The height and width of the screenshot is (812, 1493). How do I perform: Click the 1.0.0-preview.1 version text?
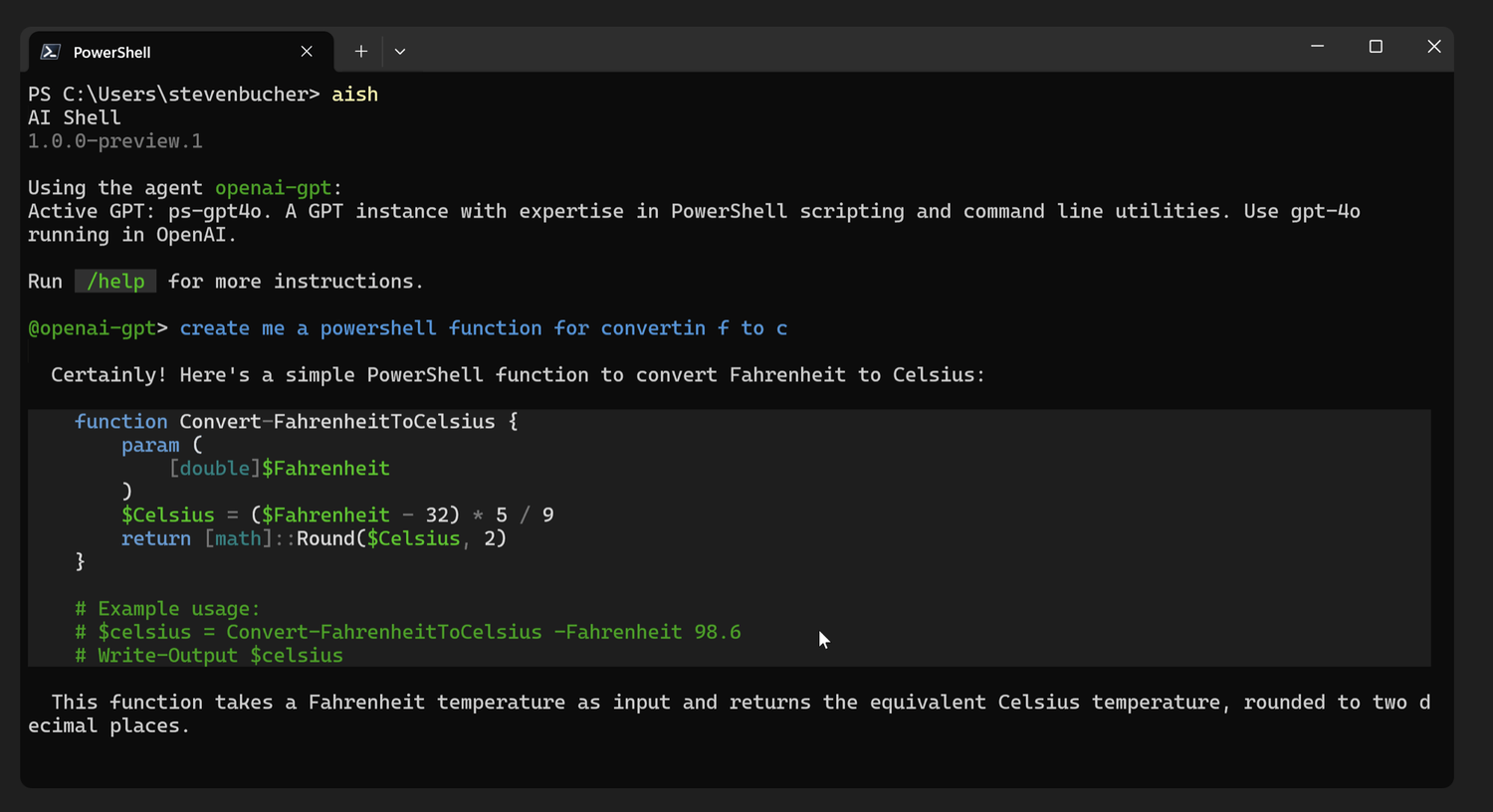click(115, 141)
